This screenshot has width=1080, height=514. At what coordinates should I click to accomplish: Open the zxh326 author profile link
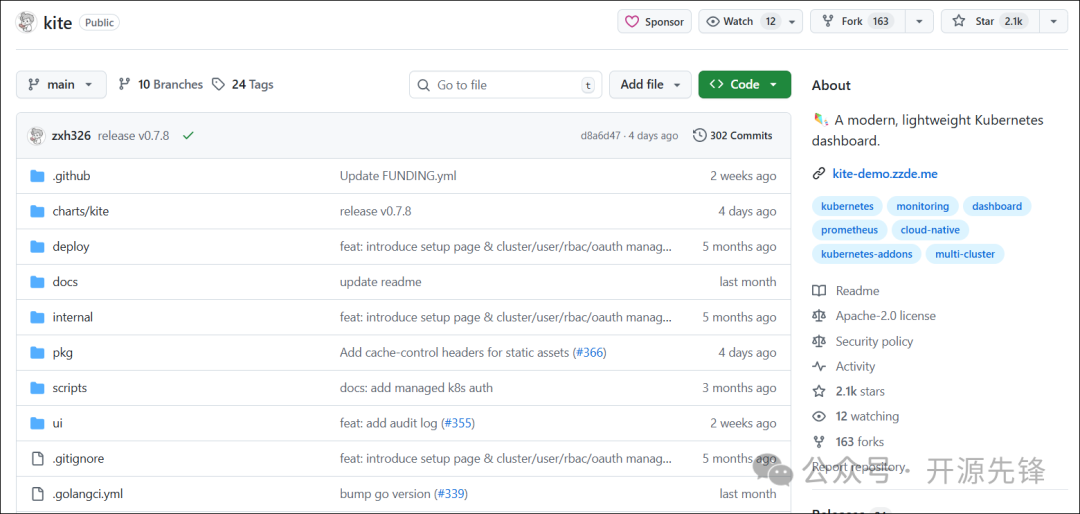coord(71,136)
